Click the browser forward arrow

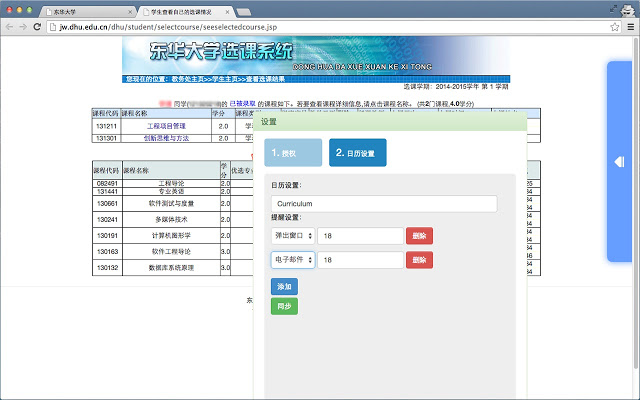(23, 30)
